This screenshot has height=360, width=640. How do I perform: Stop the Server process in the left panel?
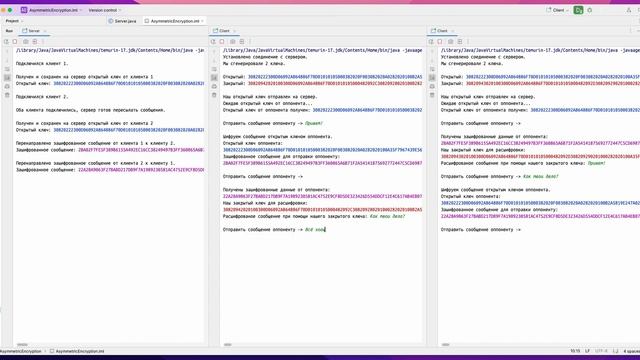15,42
